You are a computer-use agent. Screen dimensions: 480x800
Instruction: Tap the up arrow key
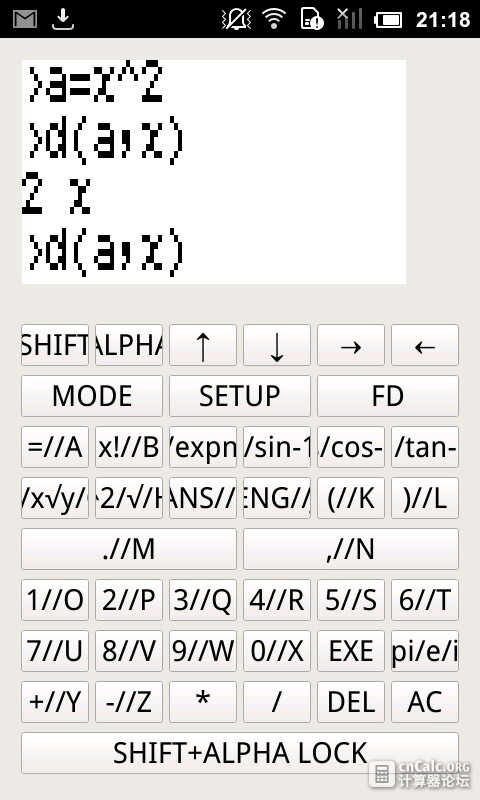click(203, 345)
